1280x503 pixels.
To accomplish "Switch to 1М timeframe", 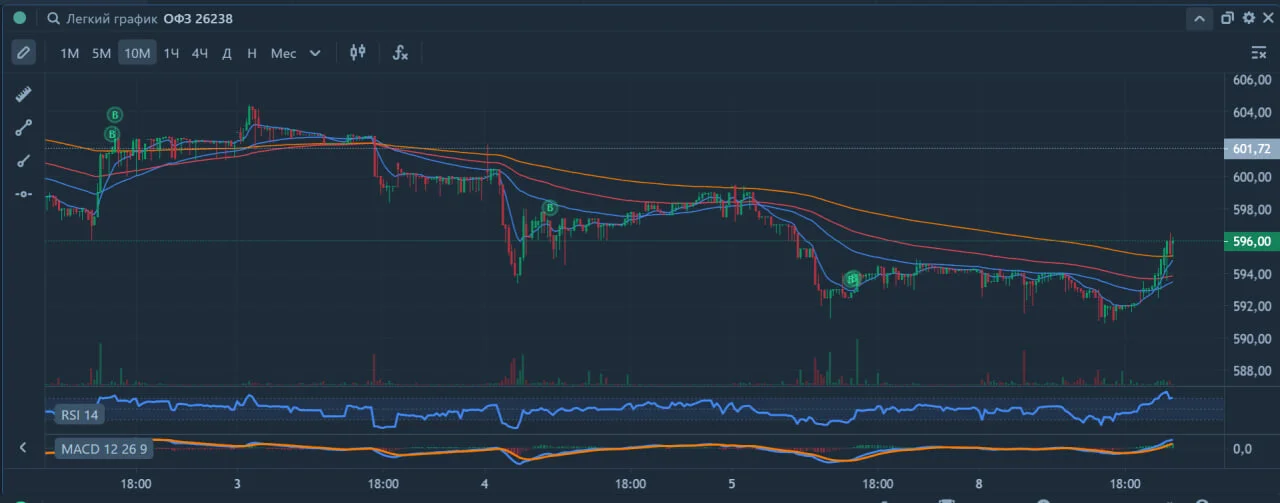I will (x=69, y=53).
